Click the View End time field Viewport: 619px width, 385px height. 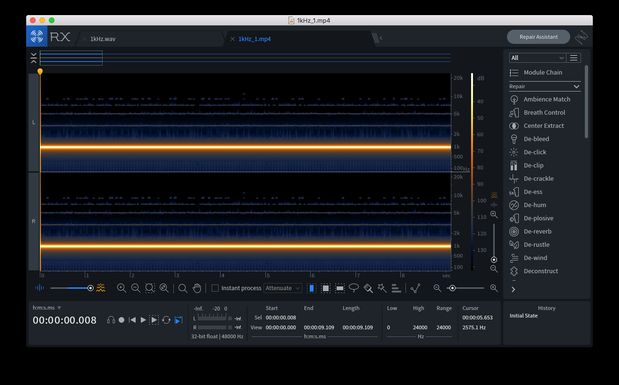[319, 328]
